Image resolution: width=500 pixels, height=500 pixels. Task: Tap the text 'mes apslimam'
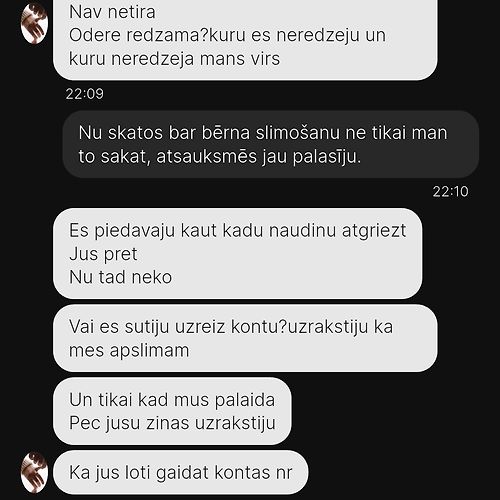[129, 350]
